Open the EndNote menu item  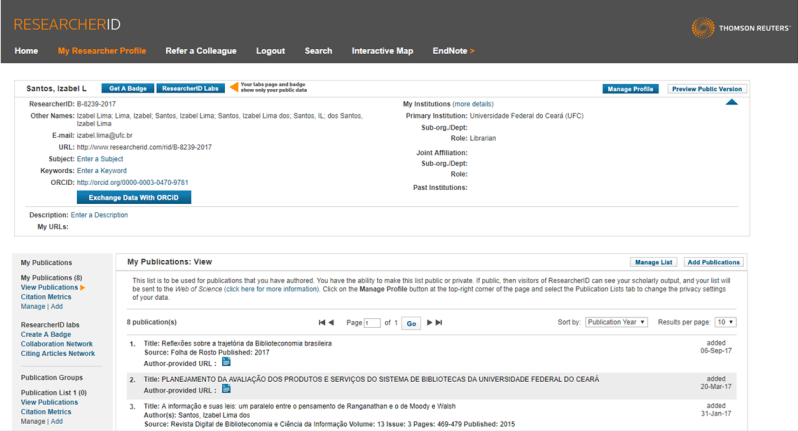(453, 51)
